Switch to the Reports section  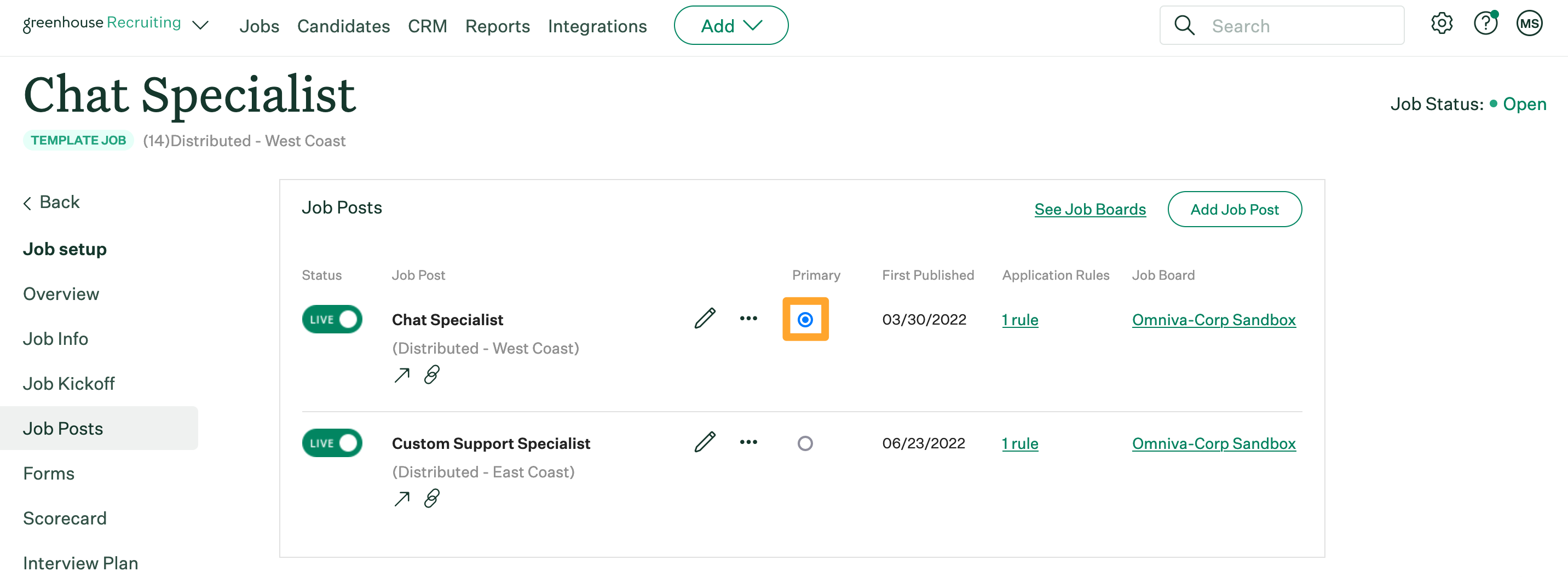tap(497, 26)
